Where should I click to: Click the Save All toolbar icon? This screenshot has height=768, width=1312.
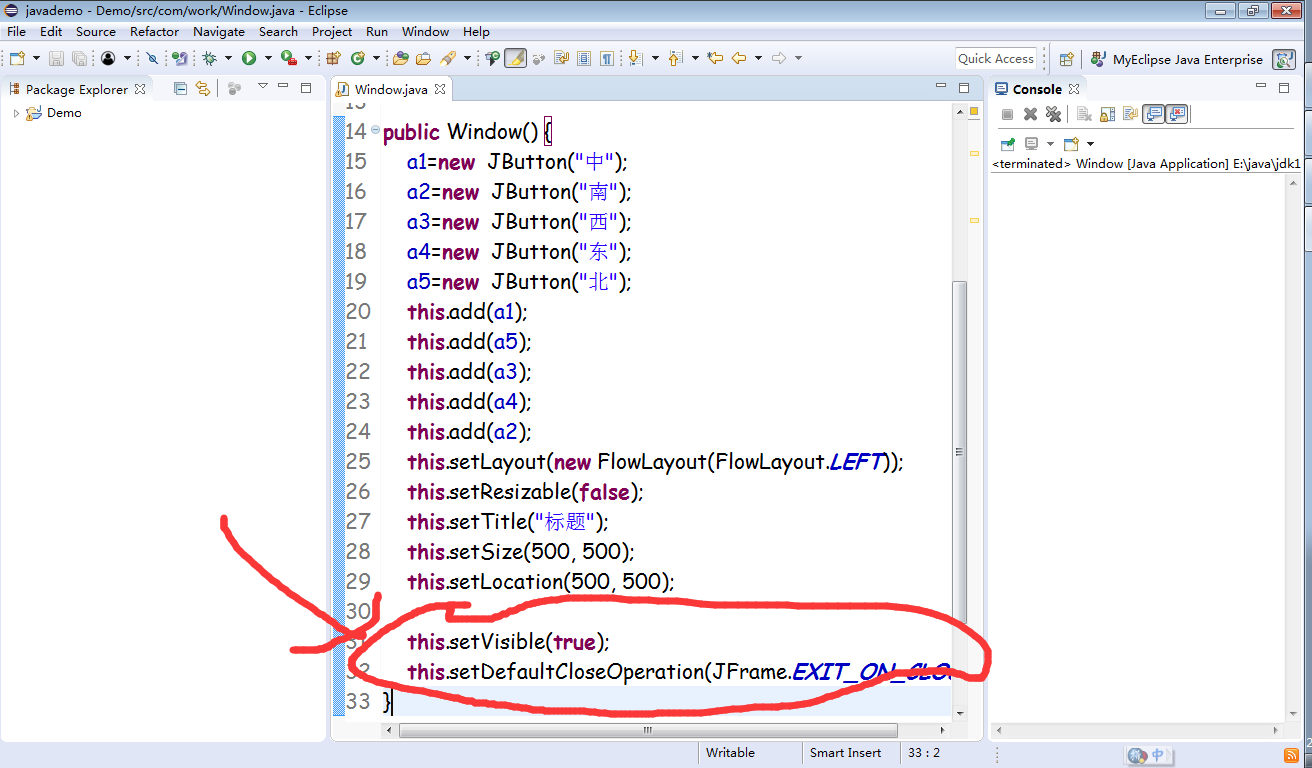pyautogui.click(x=79, y=58)
